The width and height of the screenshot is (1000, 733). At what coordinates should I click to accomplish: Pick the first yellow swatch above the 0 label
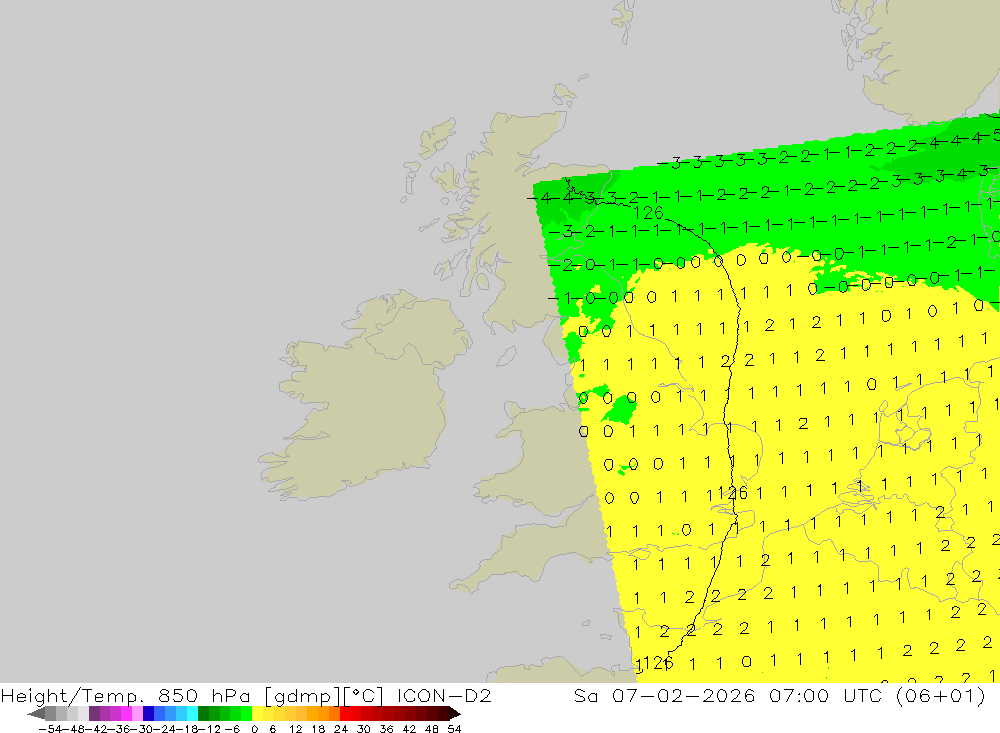258,714
